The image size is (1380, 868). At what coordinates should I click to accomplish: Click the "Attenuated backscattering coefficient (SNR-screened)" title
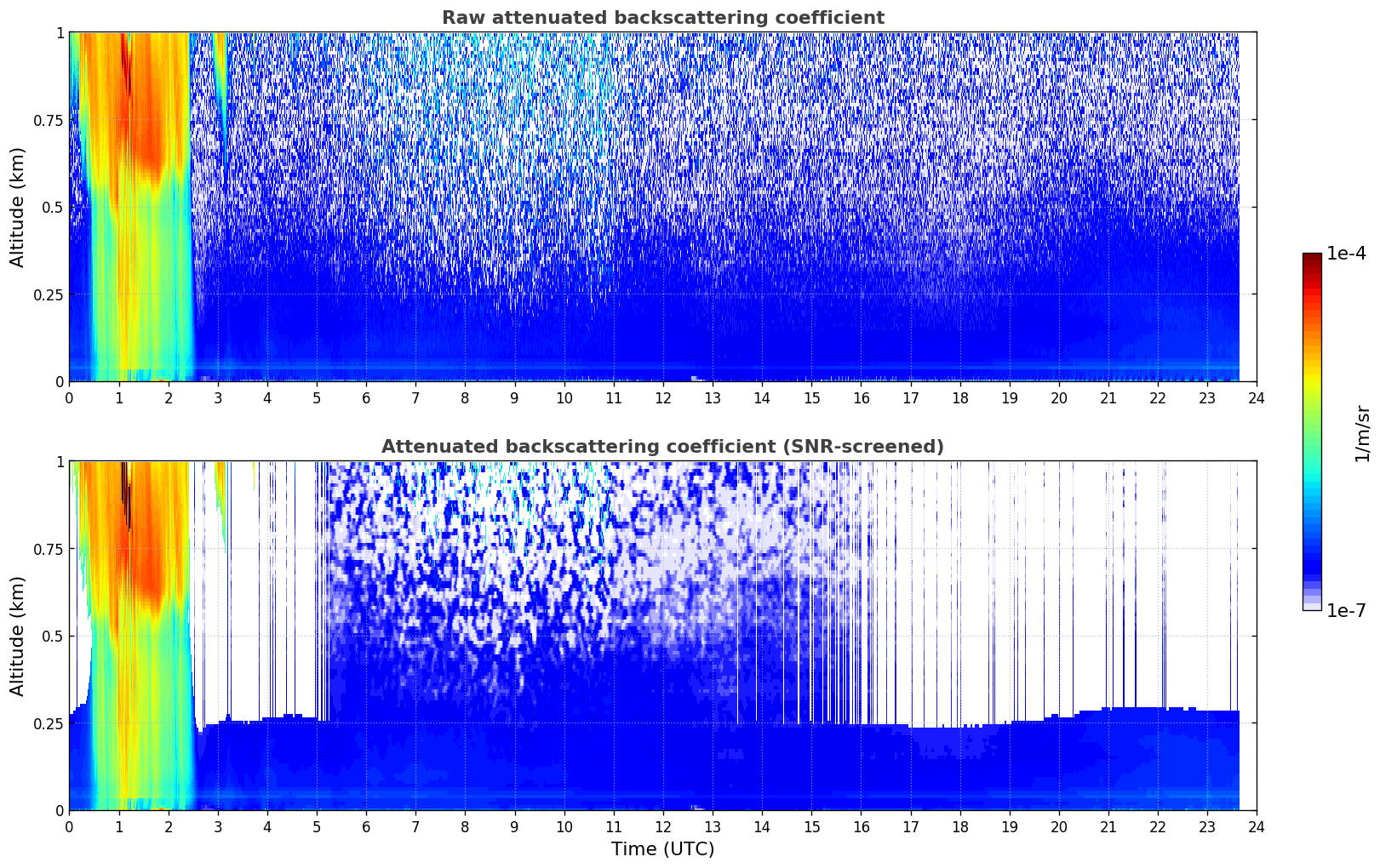pyautogui.click(x=662, y=447)
